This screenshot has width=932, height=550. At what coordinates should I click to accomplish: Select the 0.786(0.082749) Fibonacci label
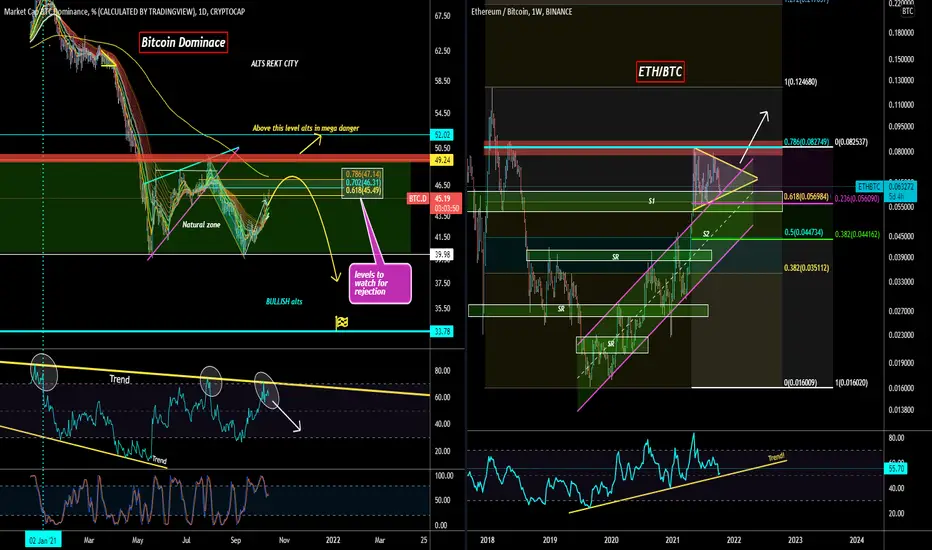coord(806,142)
